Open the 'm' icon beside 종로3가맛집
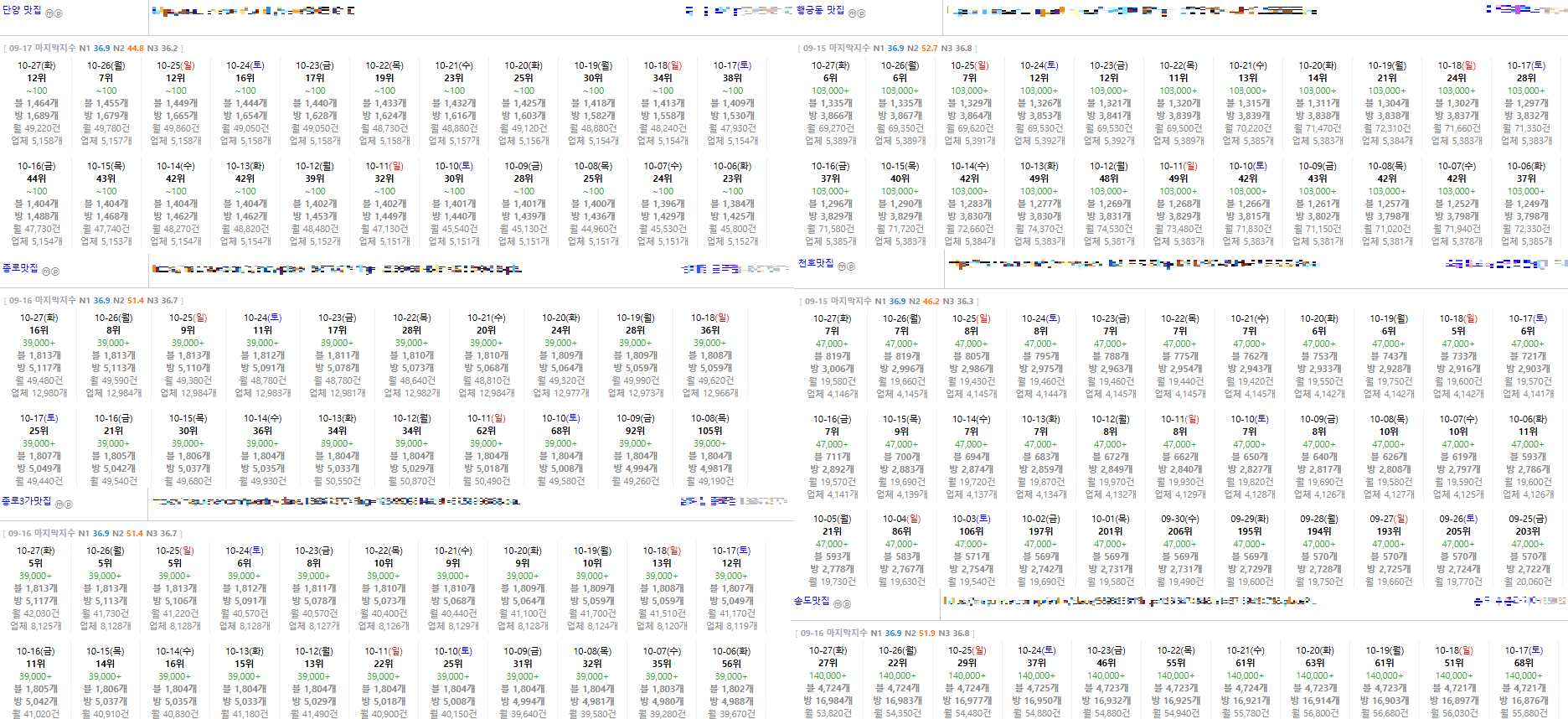Image resolution: width=1568 pixels, height=719 pixels. (x=59, y=504)
